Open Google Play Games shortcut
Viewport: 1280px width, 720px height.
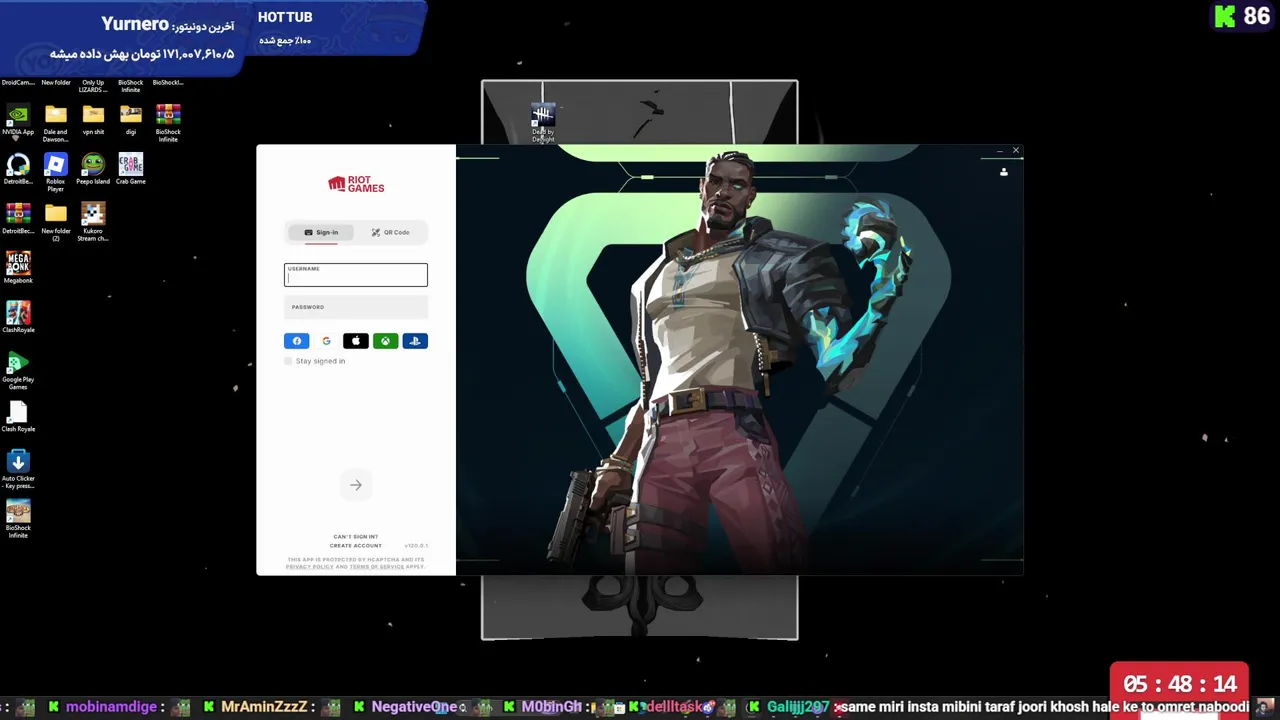[18, 370]
